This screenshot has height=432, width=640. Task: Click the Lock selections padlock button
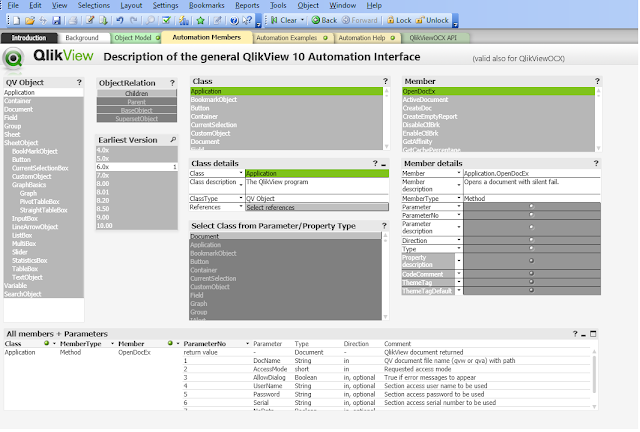(x=399, y=20)
